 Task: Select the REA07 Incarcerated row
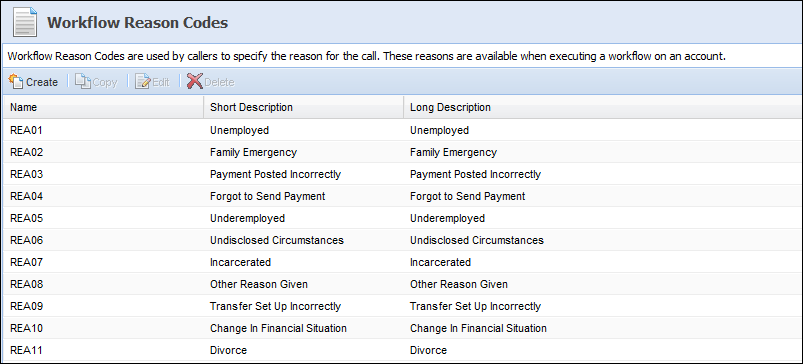coord(402,262)
